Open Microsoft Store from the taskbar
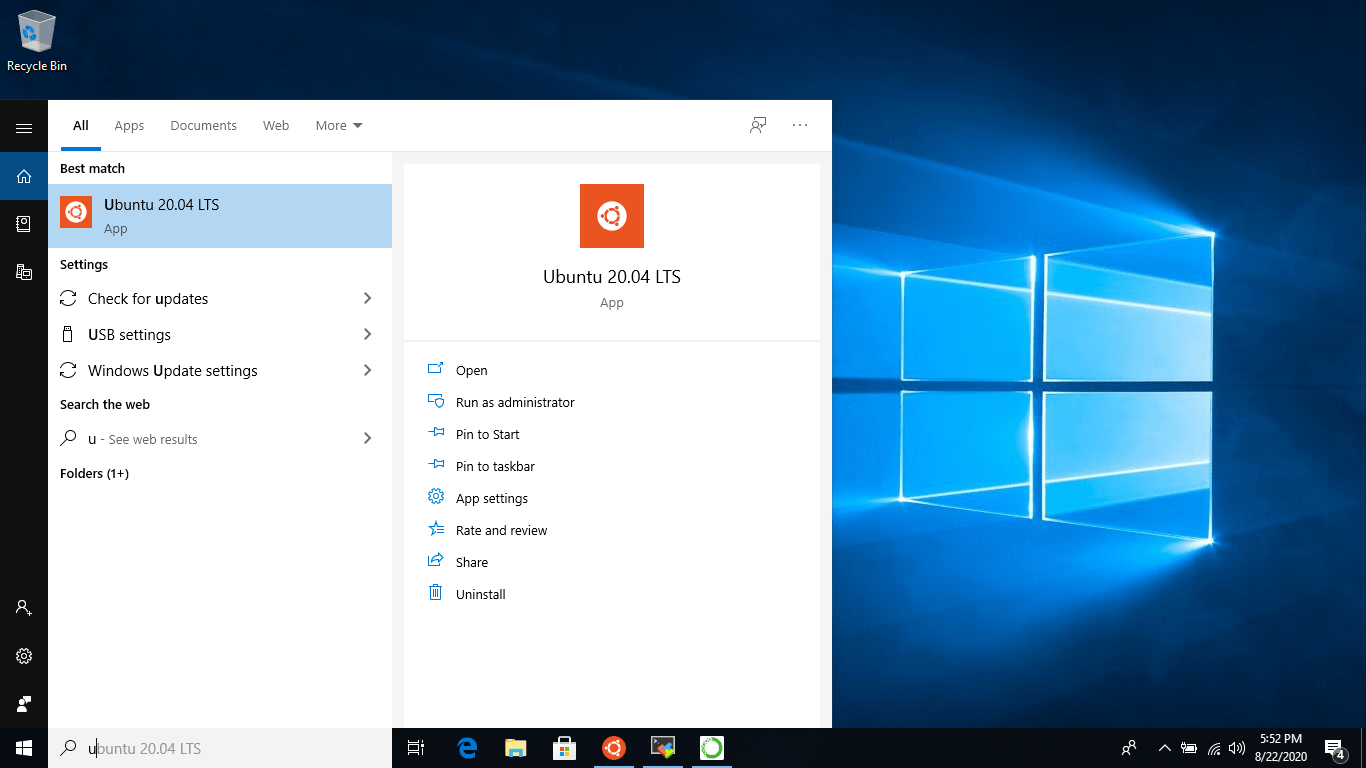Screen dimensions: 1366x768 [x=564, y=748]
